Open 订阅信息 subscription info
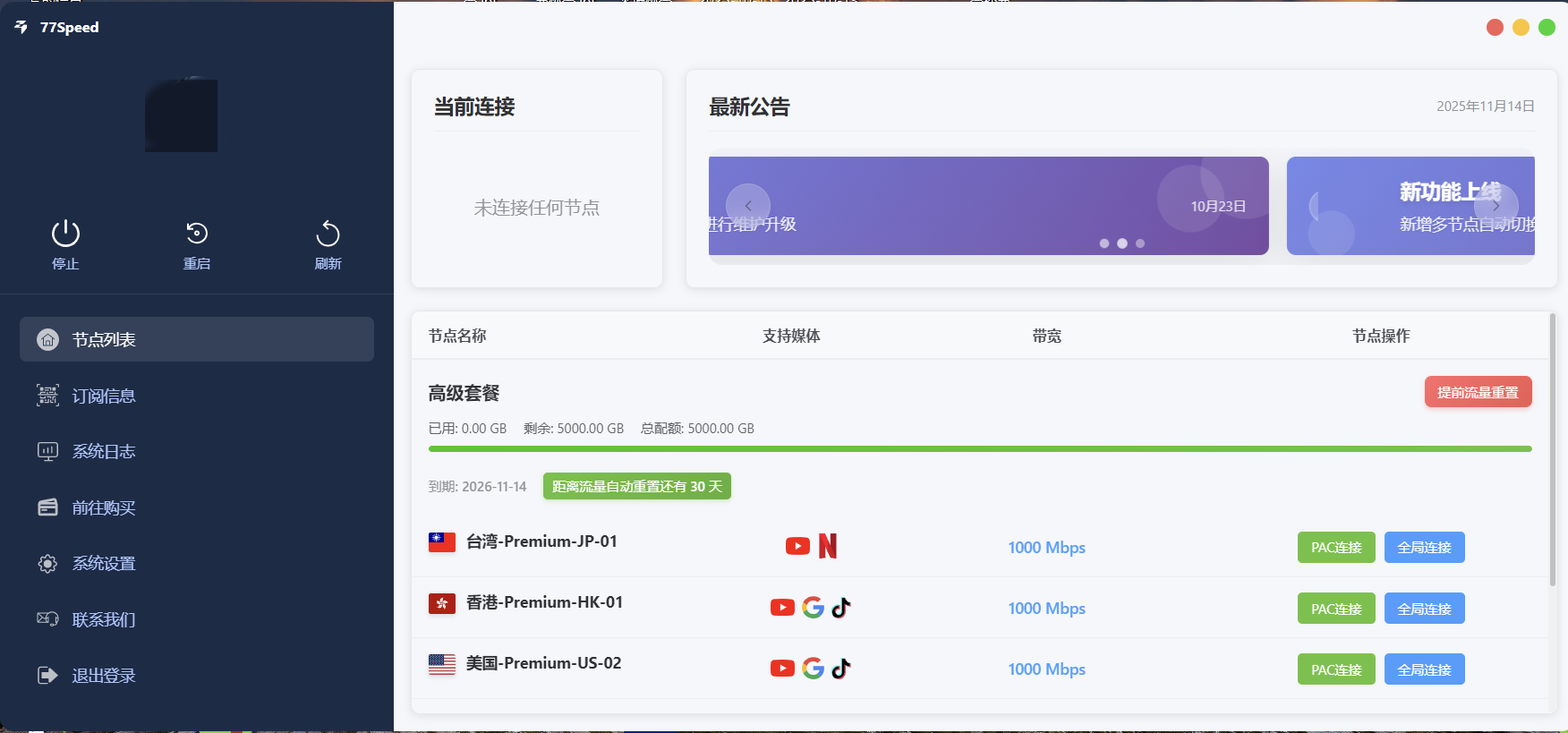Viewport: 1568px width, 733px height. 104,396
